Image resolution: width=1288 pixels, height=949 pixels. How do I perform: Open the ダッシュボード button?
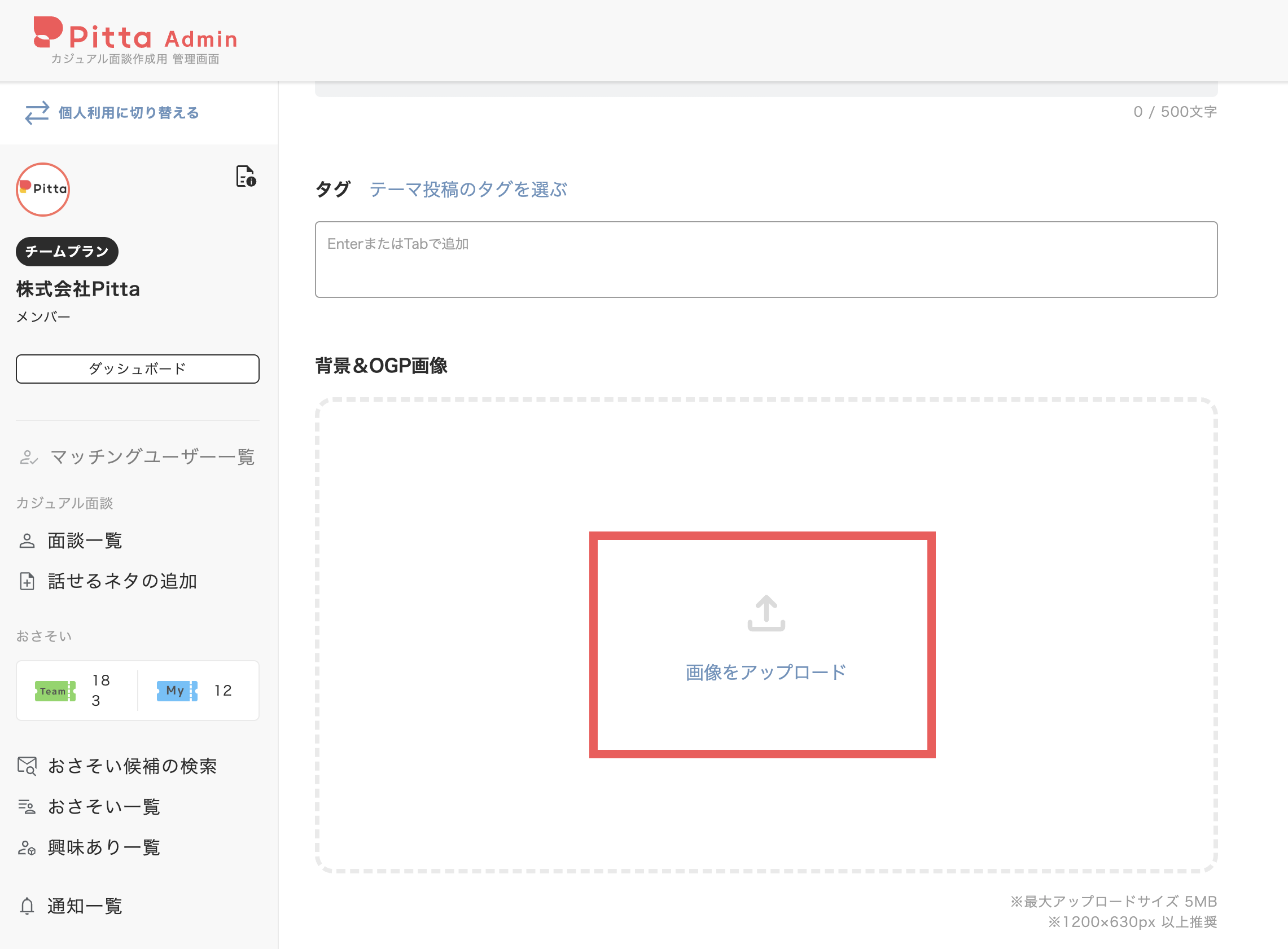click(x=137, y=369)
